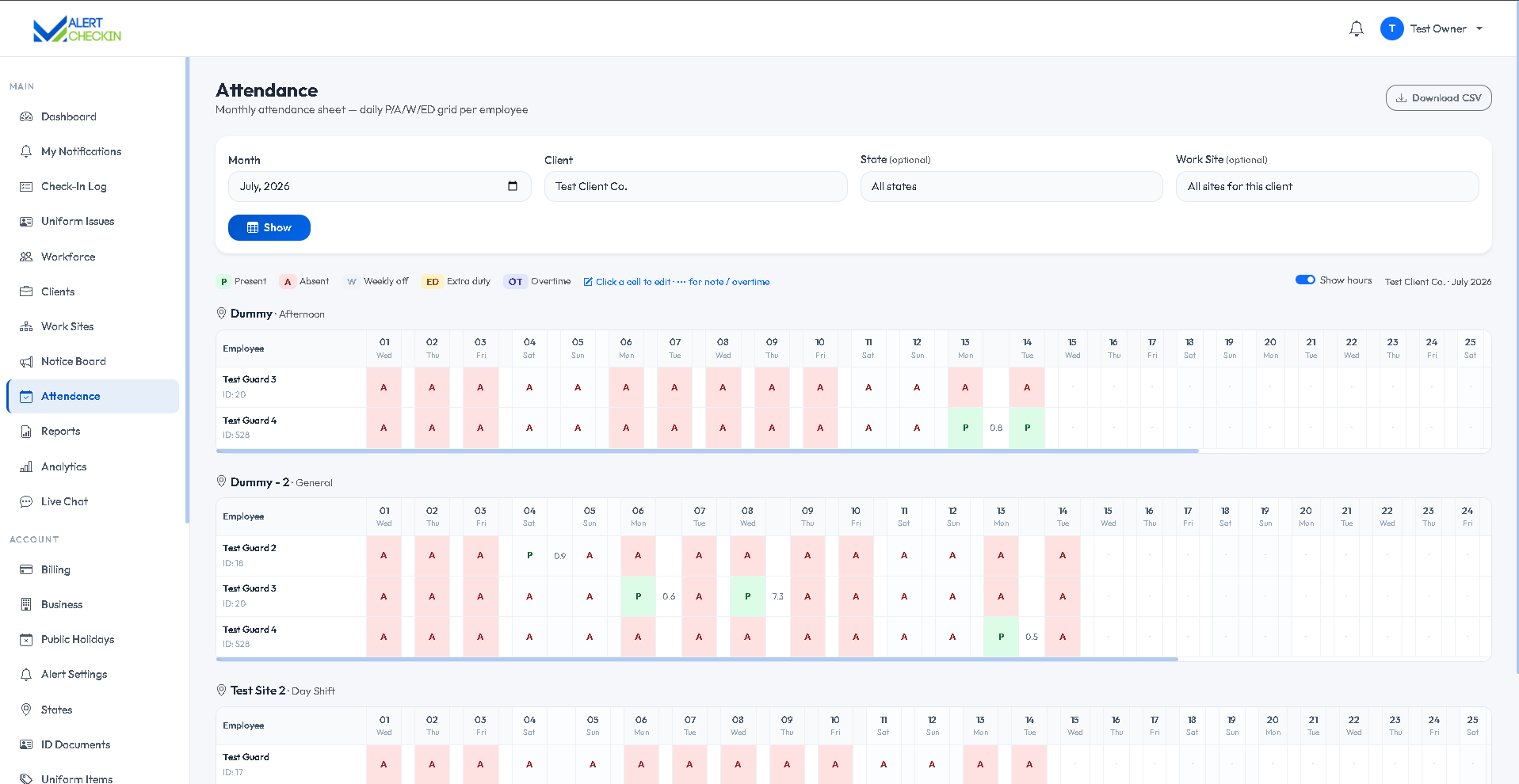This screenshot has height=784, width=1519.
Task: Click the Alert Settings bell icon
Action: (x=26, y=675)
